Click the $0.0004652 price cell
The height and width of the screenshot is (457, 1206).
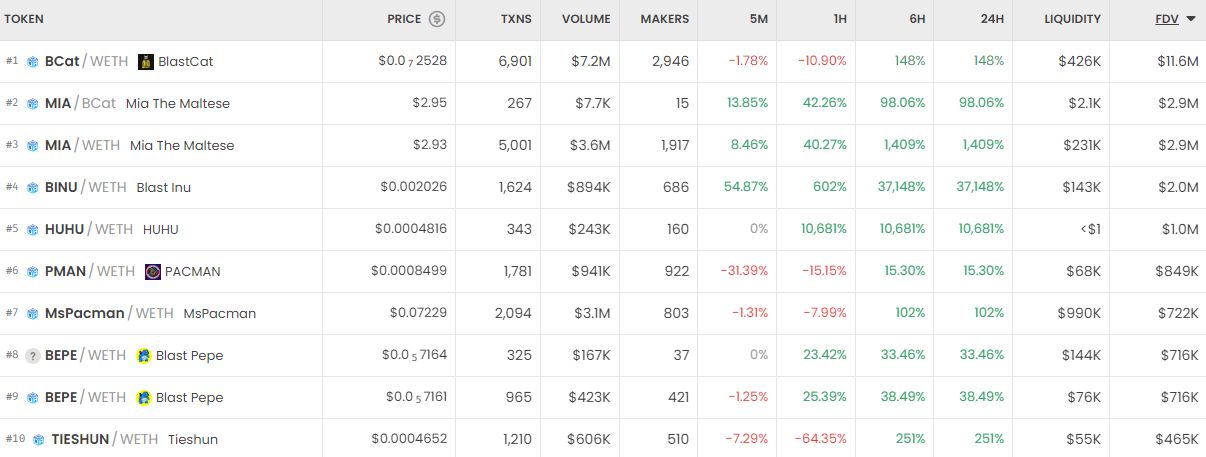(x=410, y=439)
